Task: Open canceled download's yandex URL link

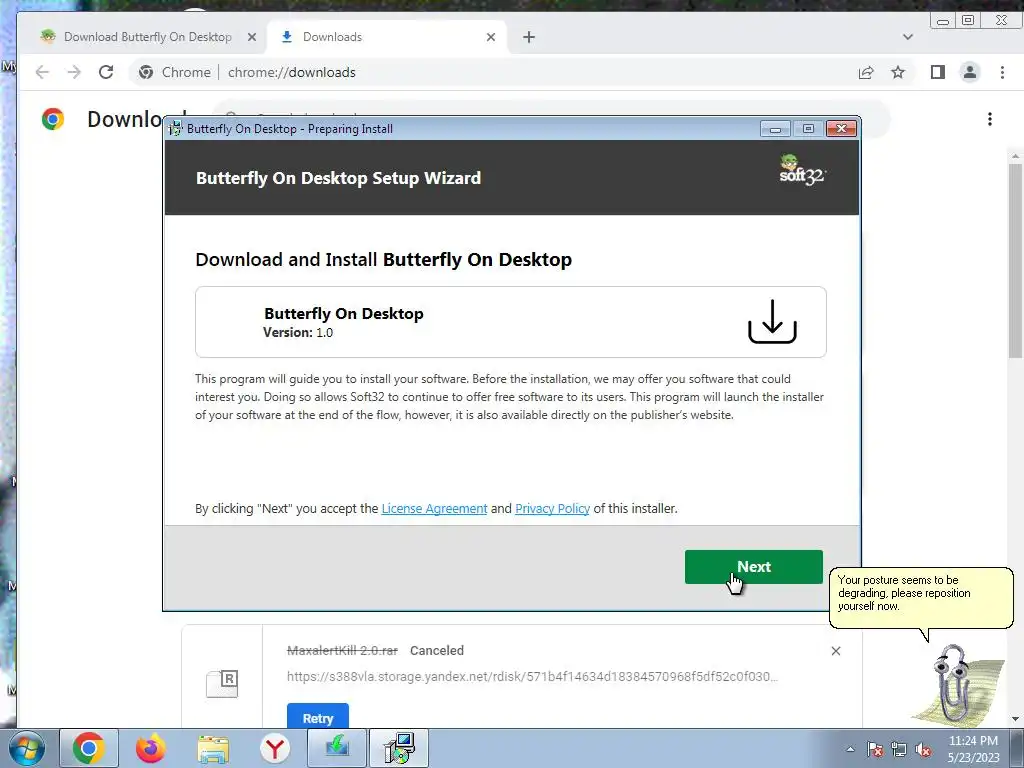Action: tap(532, 677)
